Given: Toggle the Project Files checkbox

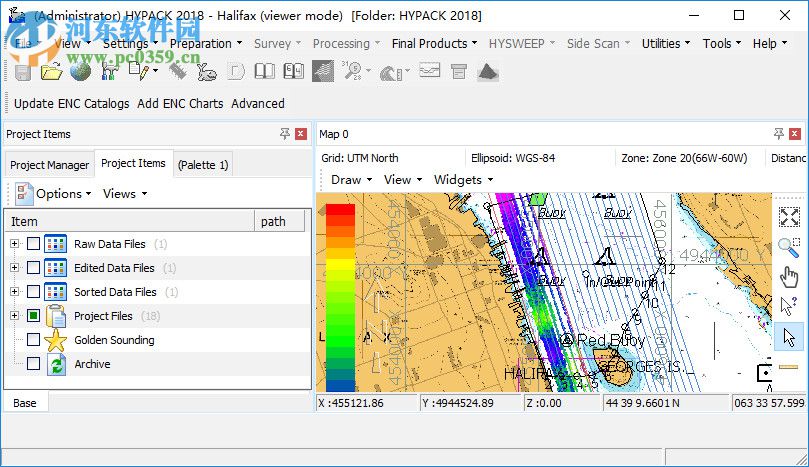Looking at the screenshot, I should click(x=34, y=315).
